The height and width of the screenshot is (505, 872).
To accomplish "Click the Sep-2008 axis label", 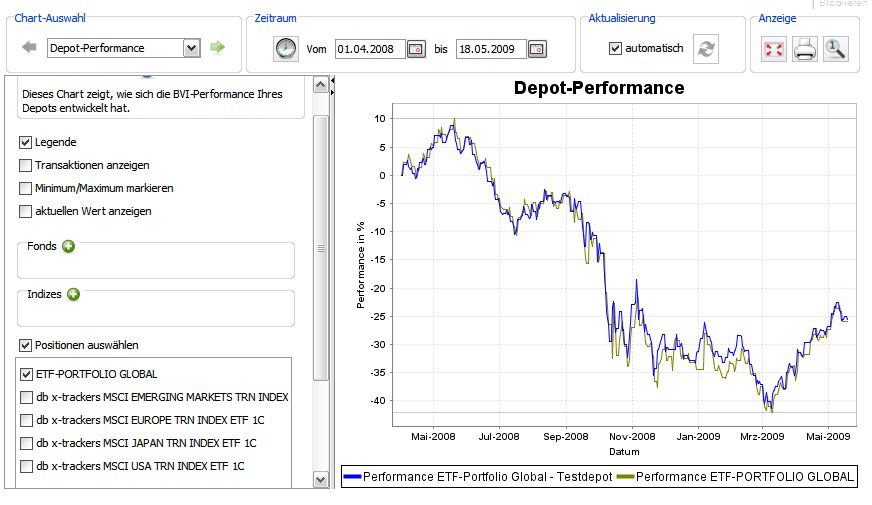I will coord(566,437).
